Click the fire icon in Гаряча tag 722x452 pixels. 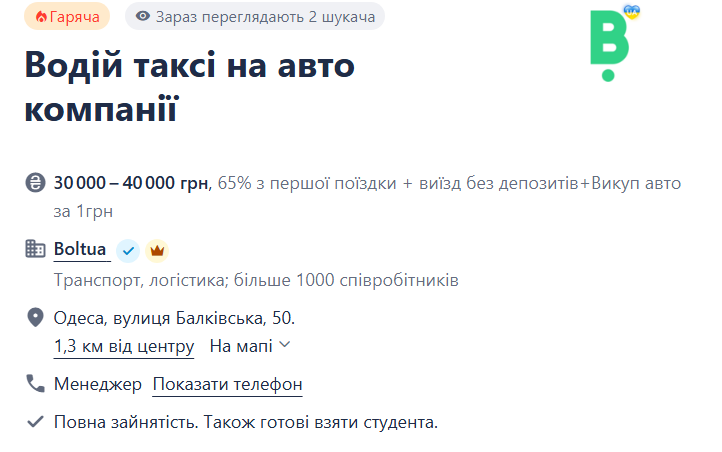point(41,17)
